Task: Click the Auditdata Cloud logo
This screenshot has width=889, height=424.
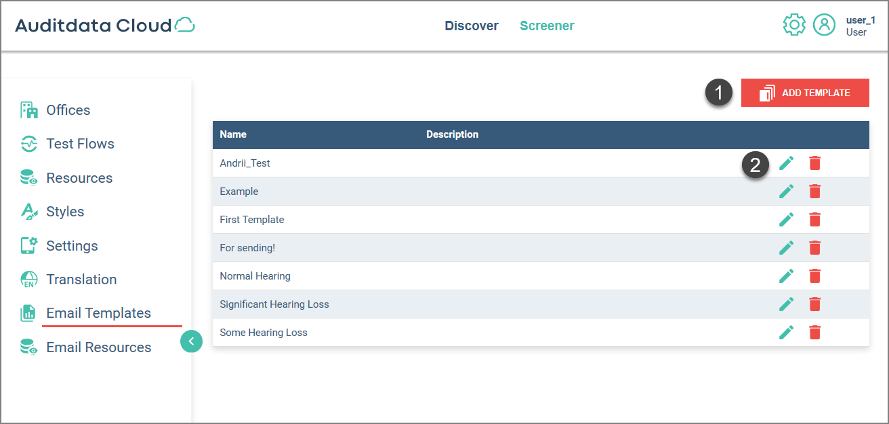Action: [105, 26]
